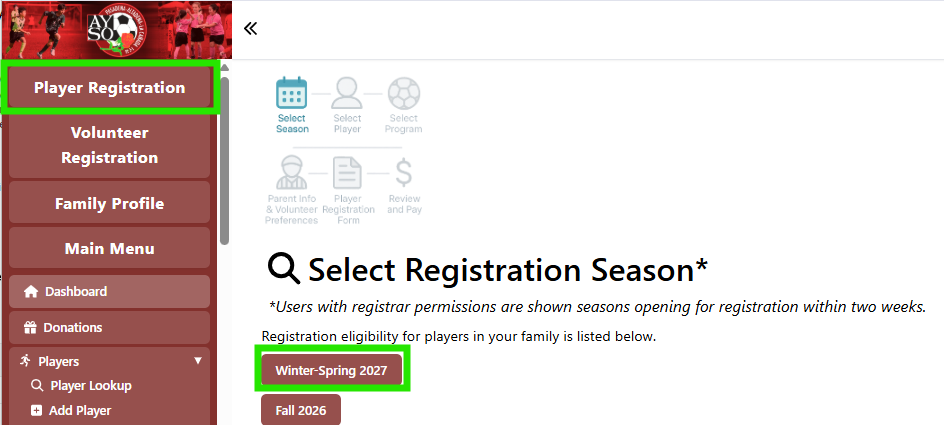Click the Dashboard home icon
944x425 pixels.
pyautogui.click(x=31, y=292)
